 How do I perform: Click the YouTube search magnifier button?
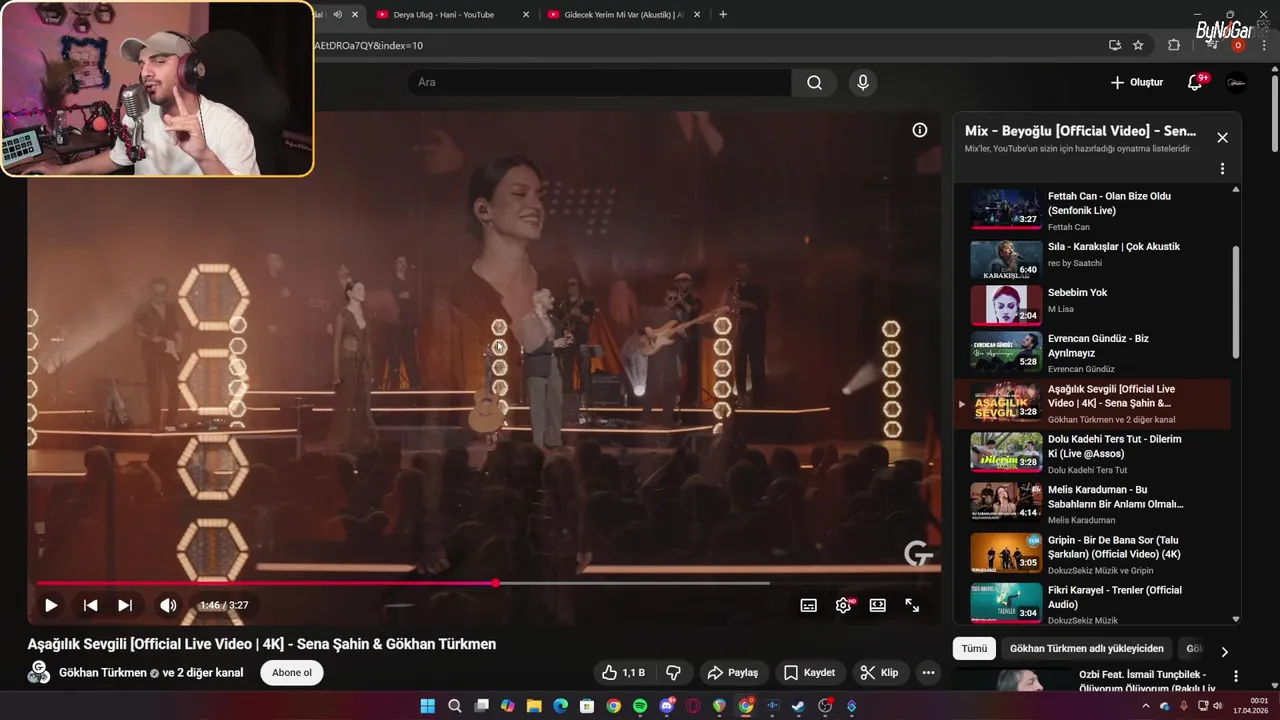click(815, 82)
